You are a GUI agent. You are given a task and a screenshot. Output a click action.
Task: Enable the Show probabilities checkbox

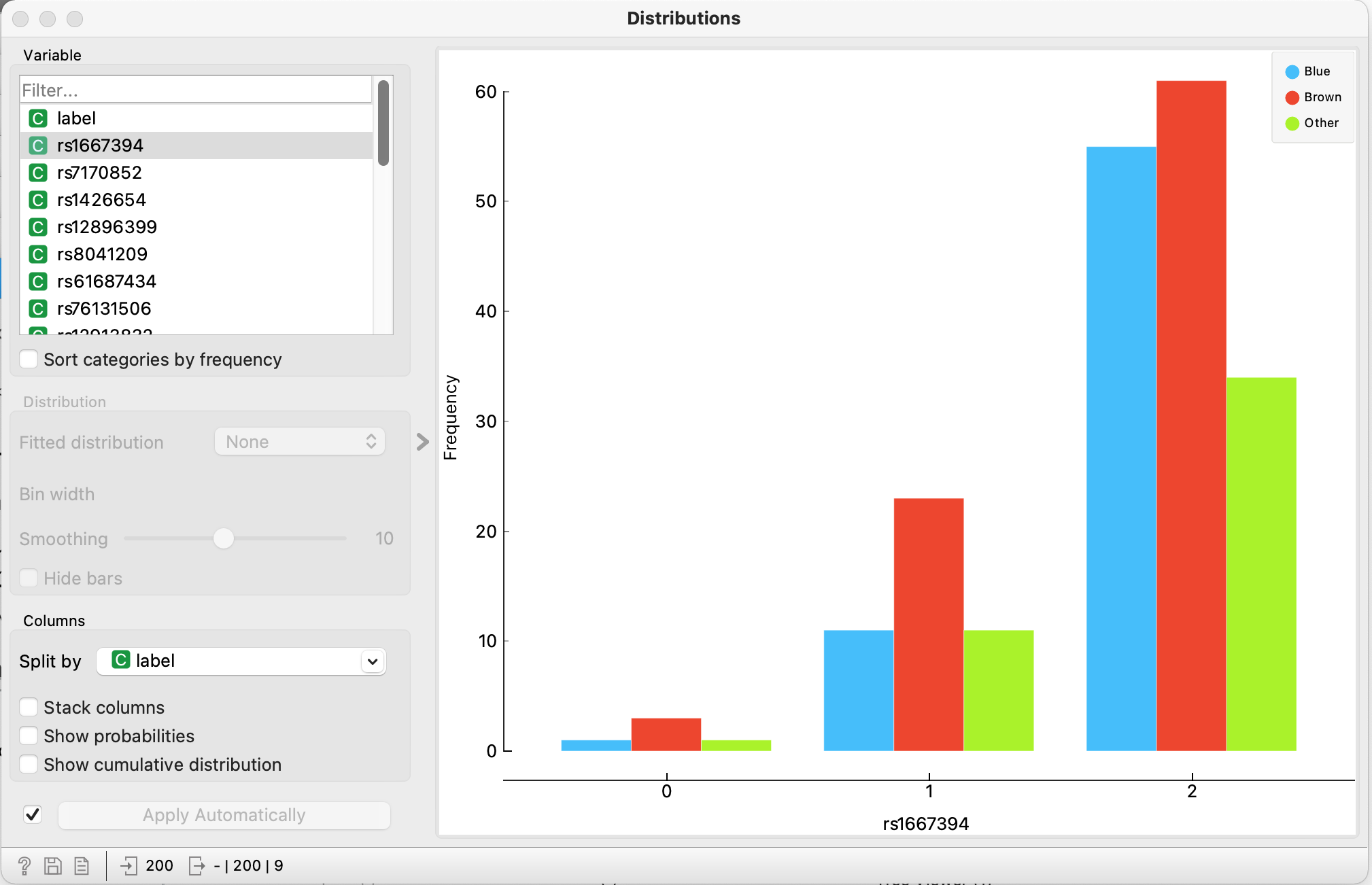tap(29, 736)
